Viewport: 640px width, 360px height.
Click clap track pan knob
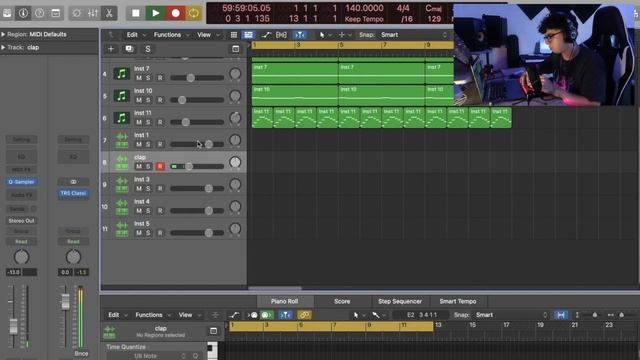[235, 162]
